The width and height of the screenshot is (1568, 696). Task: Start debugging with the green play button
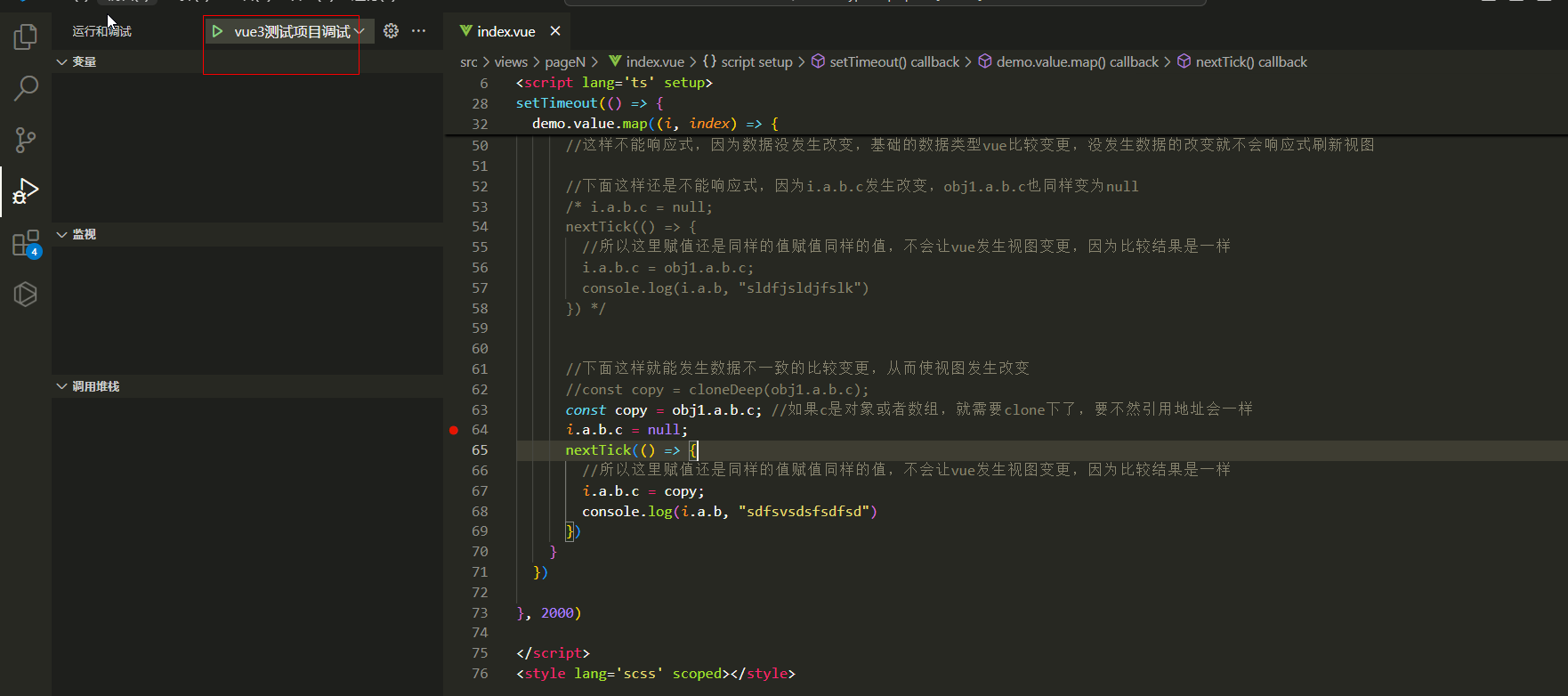point(217,31)
